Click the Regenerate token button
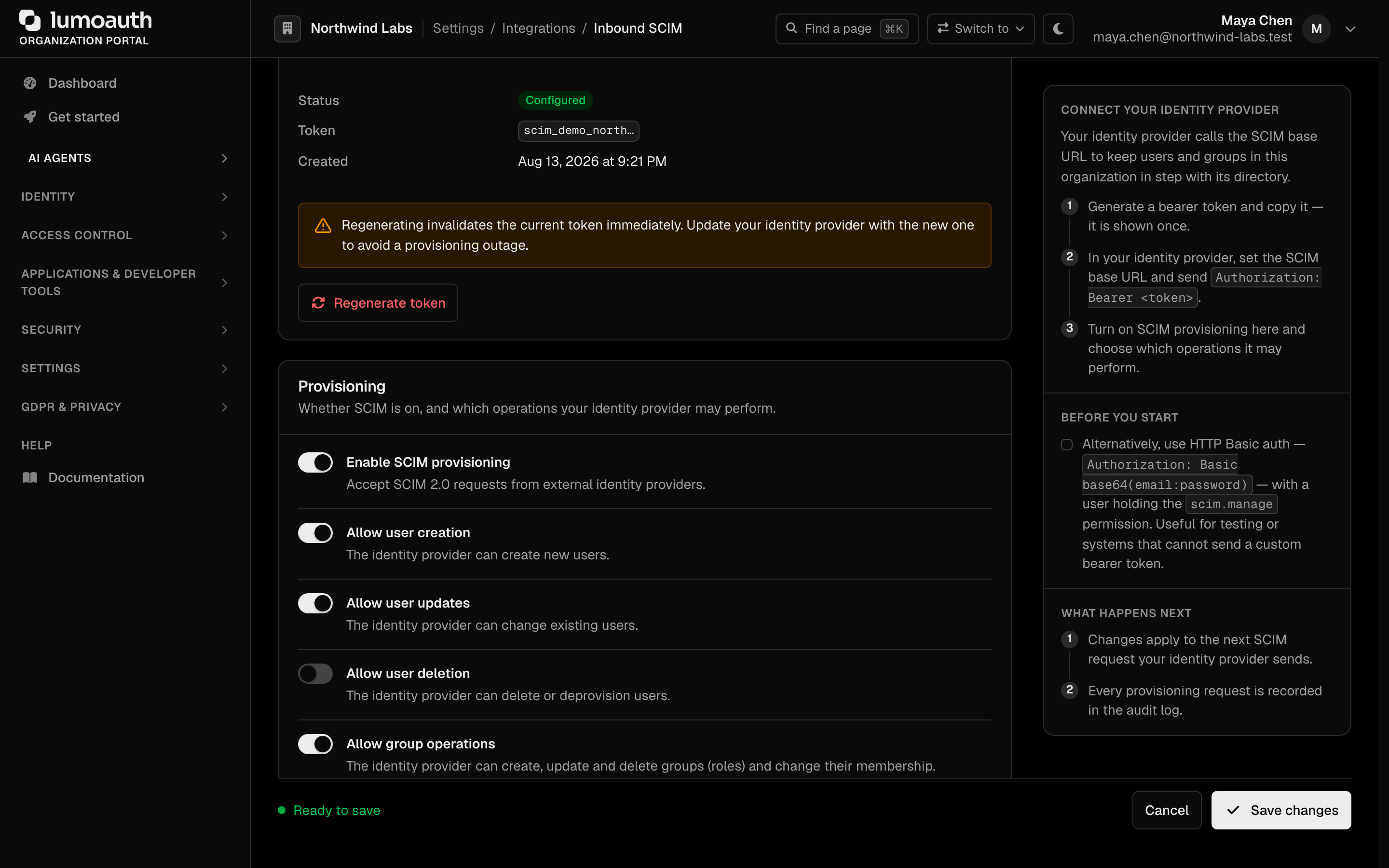The width and height of the screenshot is (1389, 868). 378,302
